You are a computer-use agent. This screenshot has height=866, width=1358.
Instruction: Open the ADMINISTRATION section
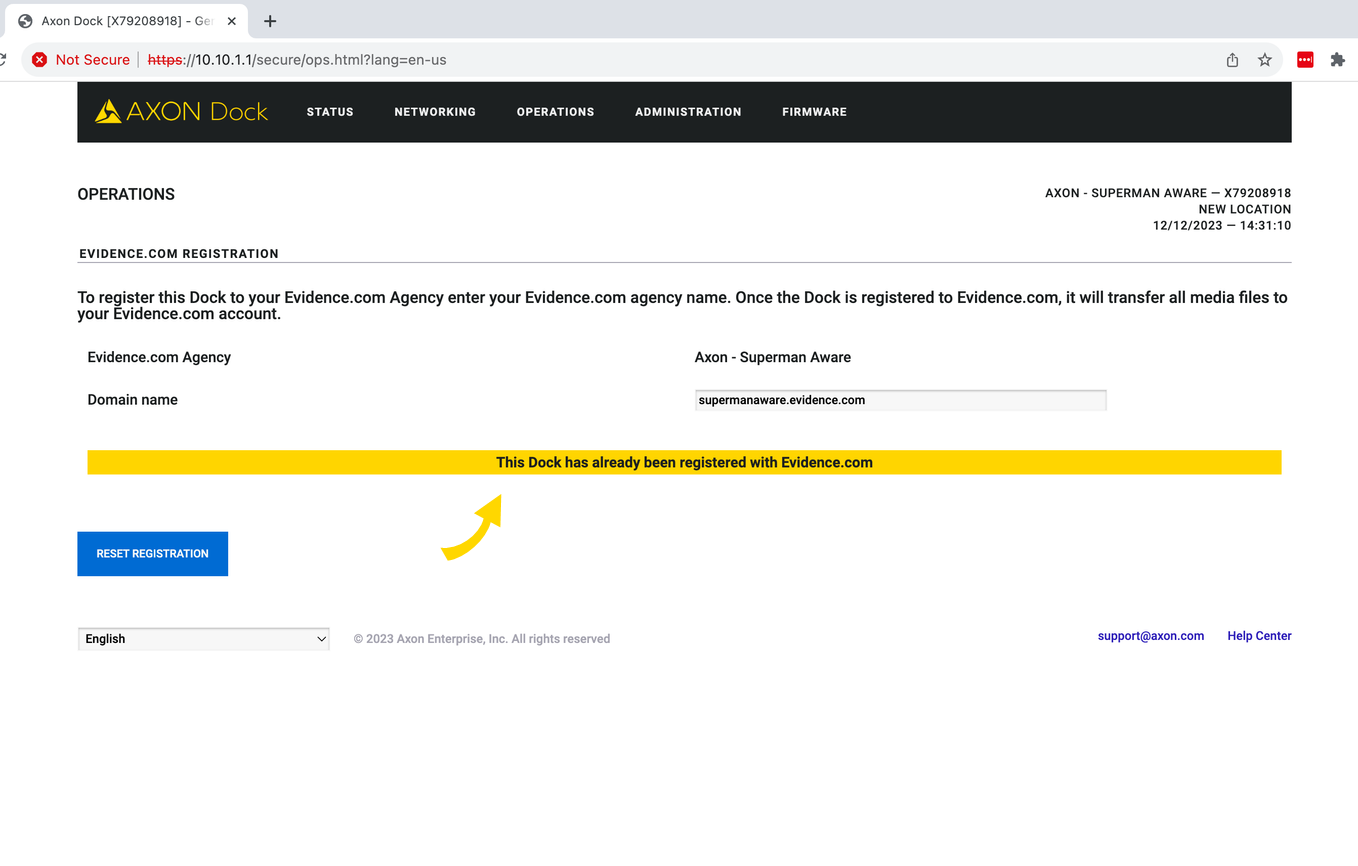tap(688, 112)
